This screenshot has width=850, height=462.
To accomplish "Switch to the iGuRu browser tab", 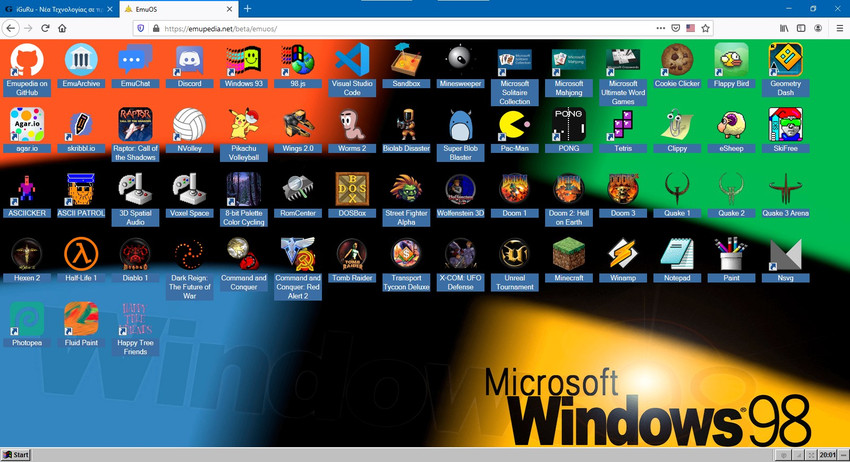I will [60, 9].
